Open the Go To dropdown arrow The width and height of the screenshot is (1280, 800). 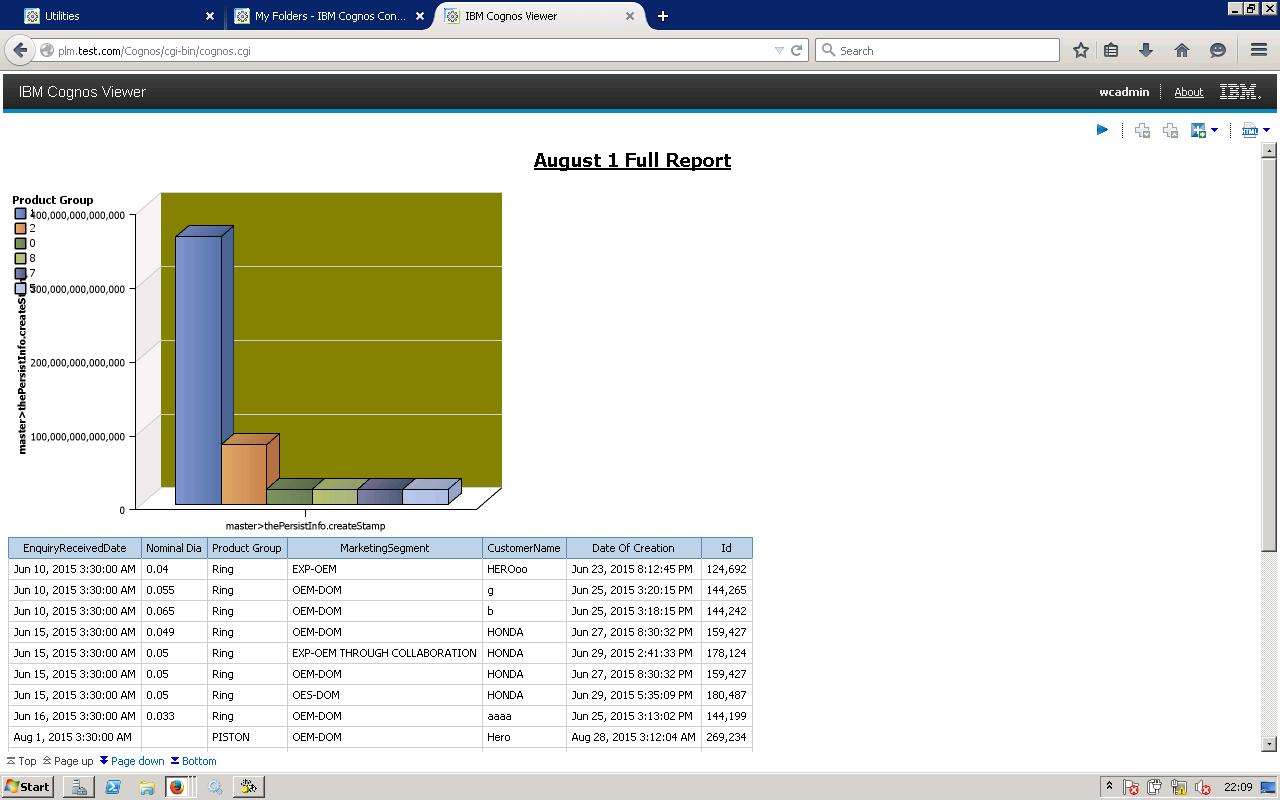(x=1214, y=130)
